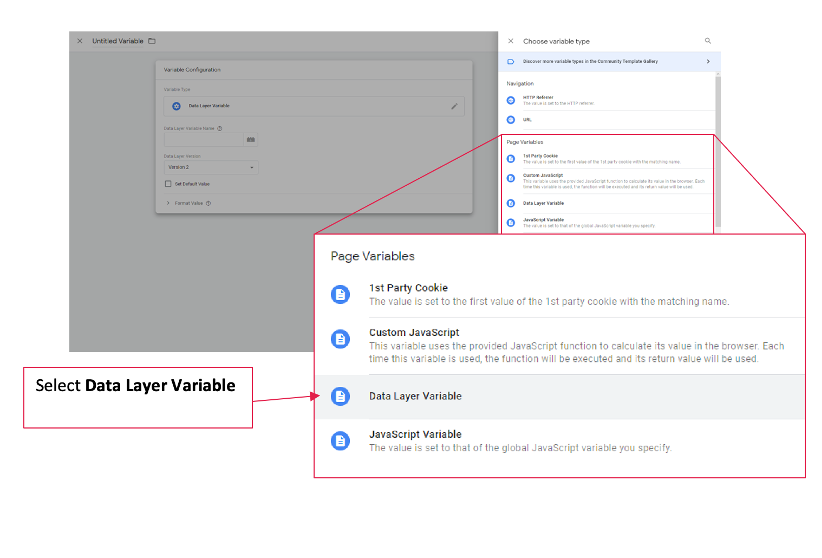Screen dimensions: 822x558
Task: Click the search icon in Choose variable type
Action: [x=708, y=41]
